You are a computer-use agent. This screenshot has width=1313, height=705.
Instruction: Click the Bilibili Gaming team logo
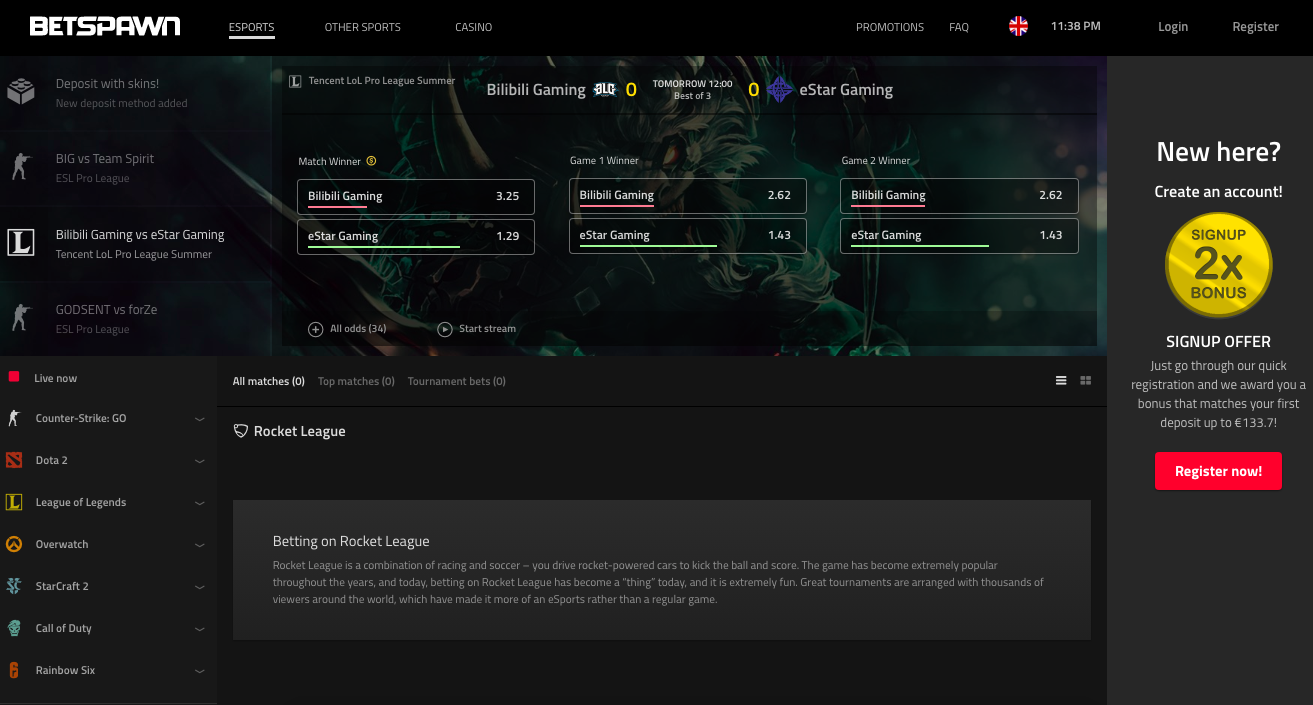tap(604, 89)
